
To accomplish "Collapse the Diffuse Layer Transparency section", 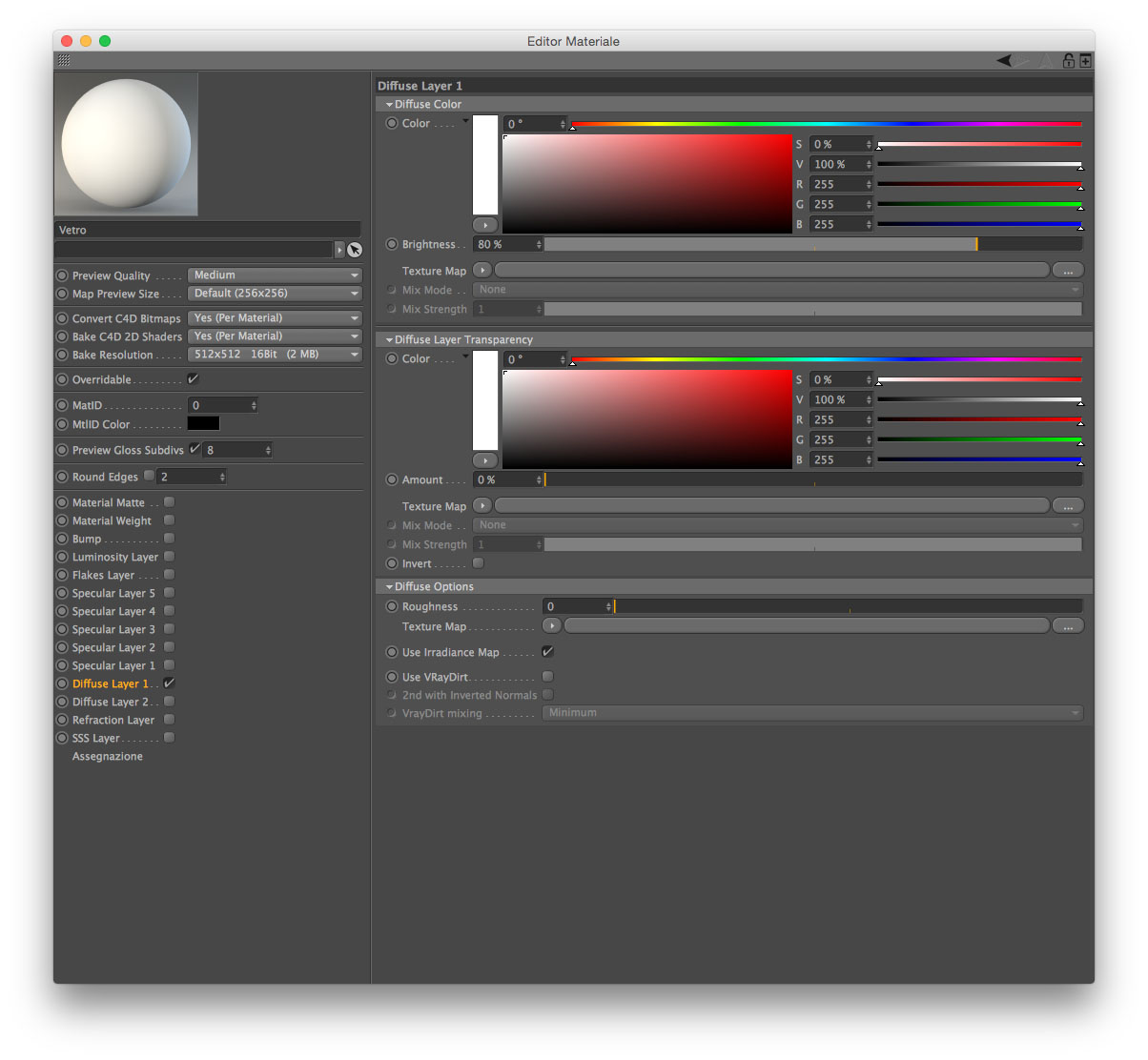I will [389, 339].
